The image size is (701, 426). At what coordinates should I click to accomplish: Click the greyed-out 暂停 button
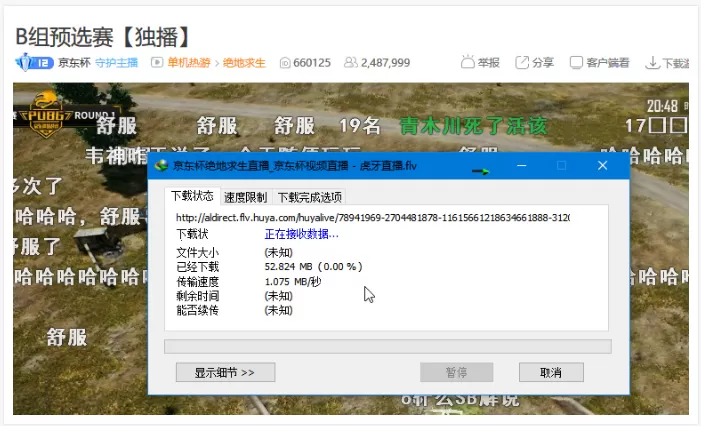point(456,372)
